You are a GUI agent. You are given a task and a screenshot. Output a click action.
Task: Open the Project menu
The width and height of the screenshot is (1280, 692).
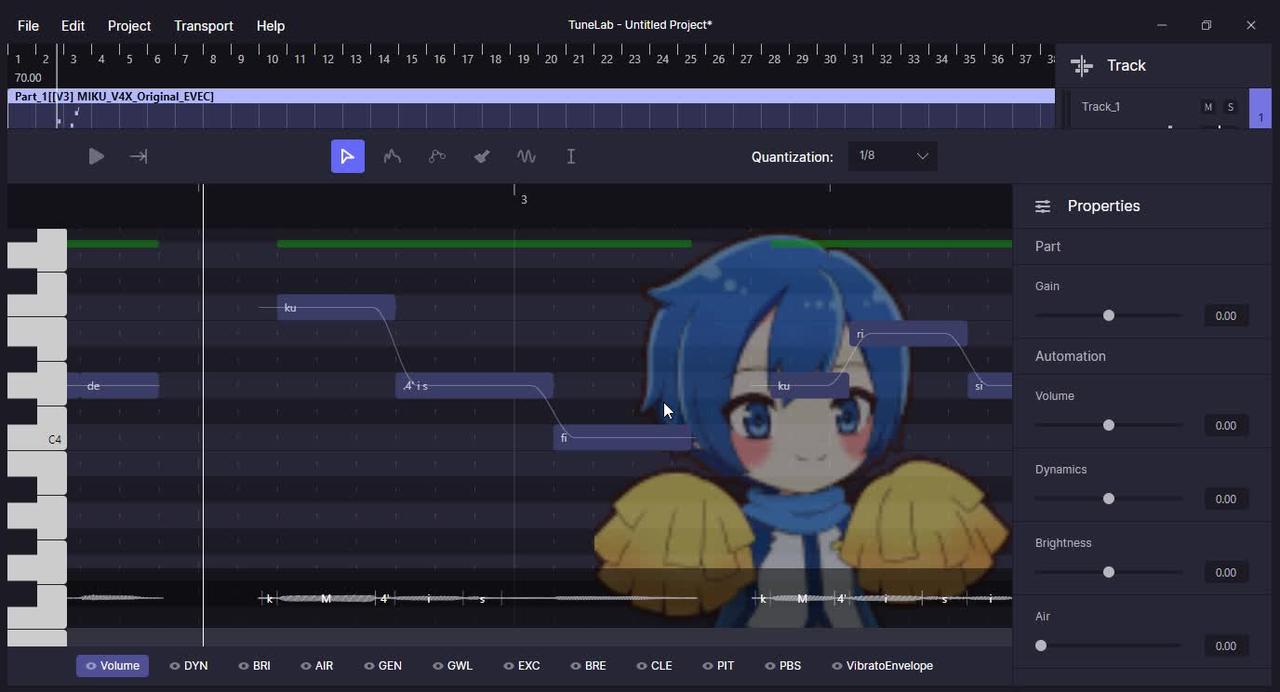pyautogui.click(x=129, y=25)
